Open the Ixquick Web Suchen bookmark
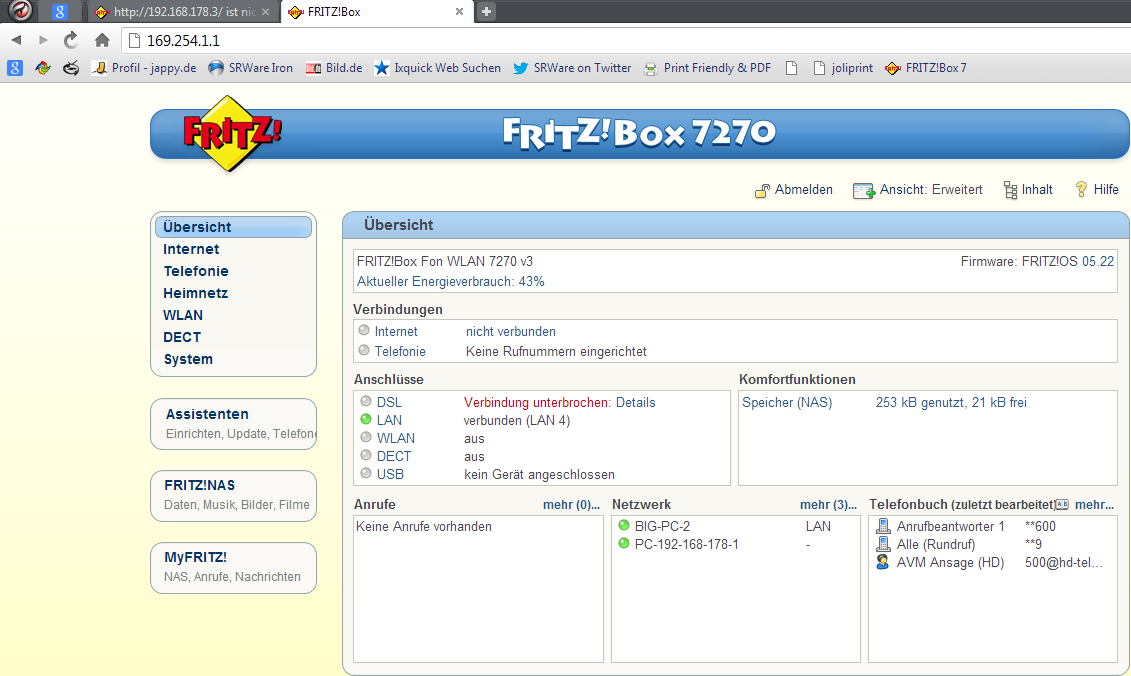The height and width of the screenshot is (676, 1131). pyautogui.click(x=437, y=68)
